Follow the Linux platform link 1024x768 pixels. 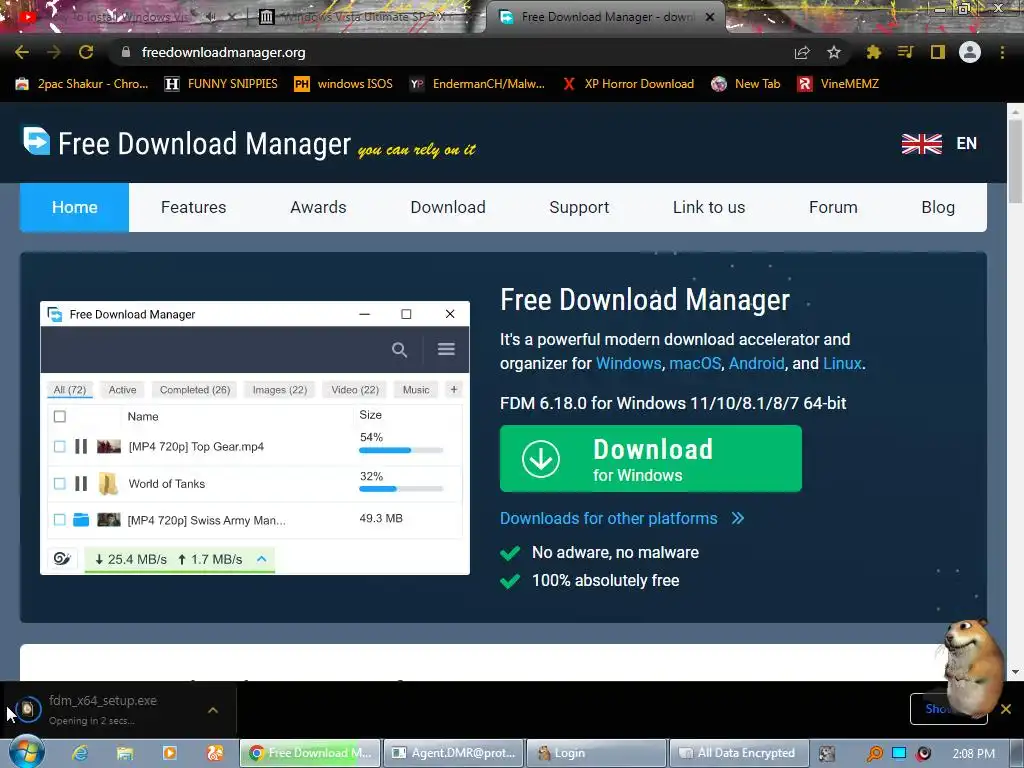tap(842, 363)
